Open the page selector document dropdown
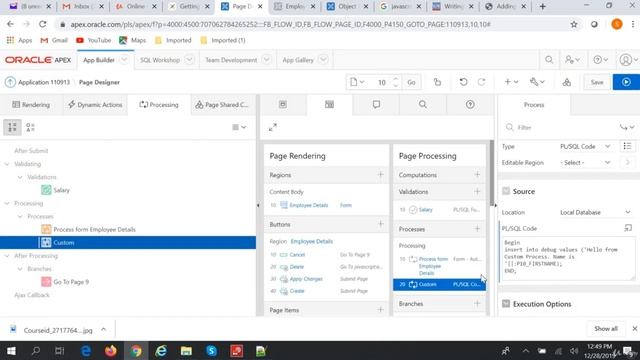640x360 pixels. click(x=357, y=82)
